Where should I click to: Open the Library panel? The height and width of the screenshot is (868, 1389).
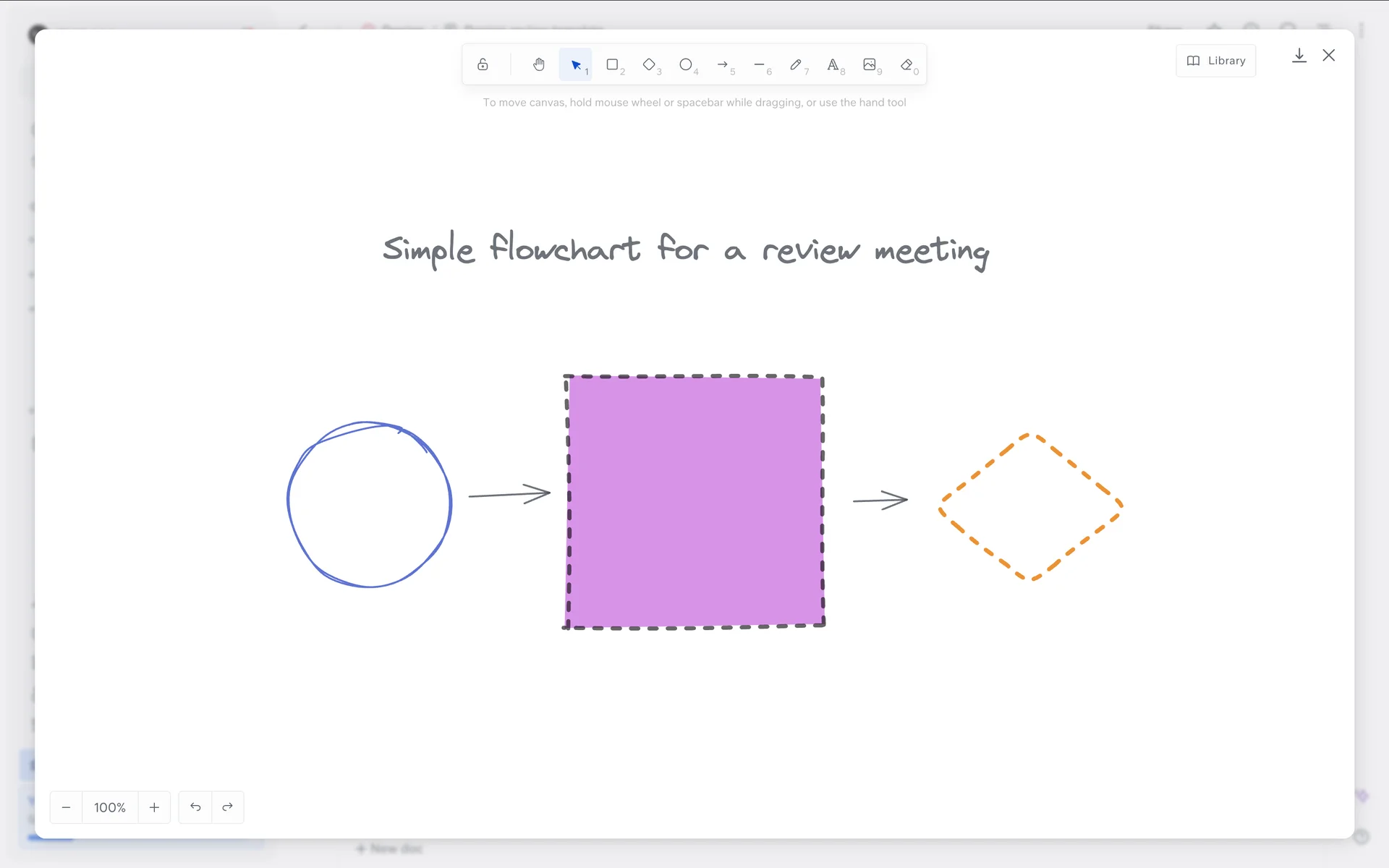click(1216, 61)
